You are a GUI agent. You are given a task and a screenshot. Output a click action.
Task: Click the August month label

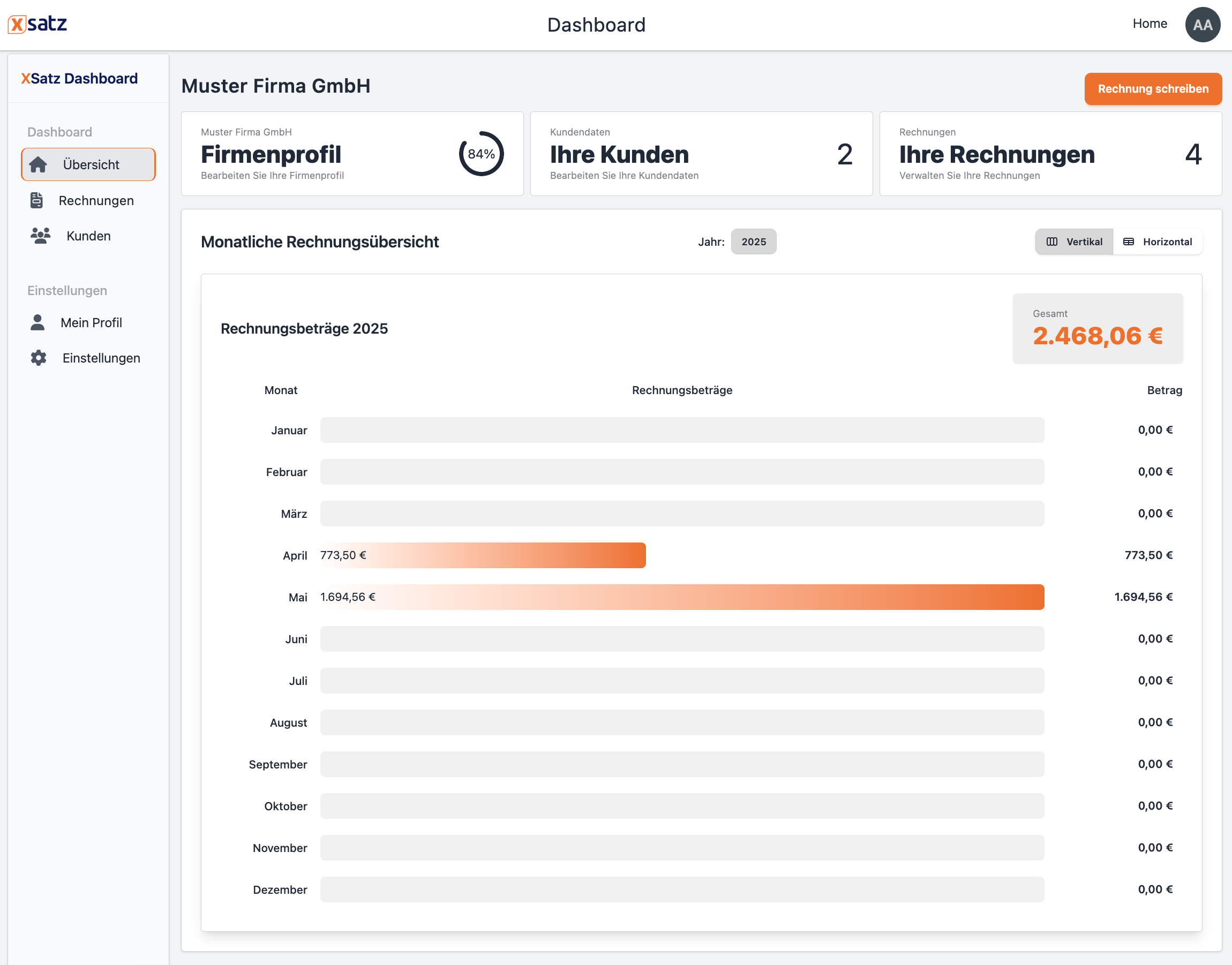[288, 722]
